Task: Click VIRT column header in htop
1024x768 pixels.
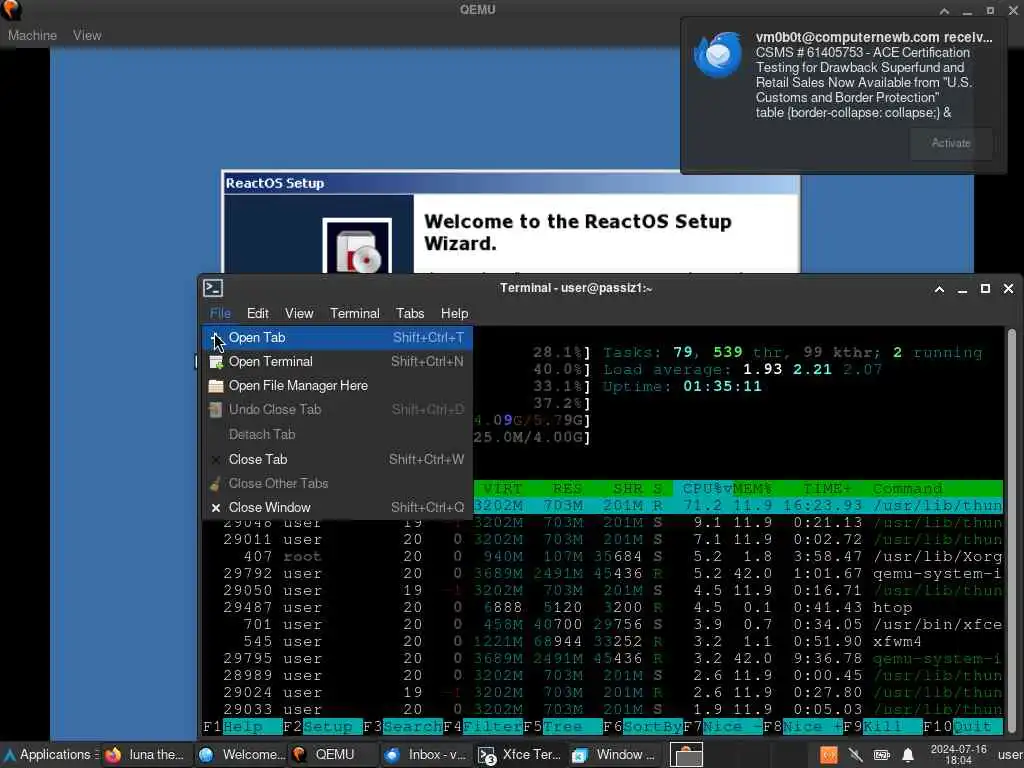Action: pos(503,488)
